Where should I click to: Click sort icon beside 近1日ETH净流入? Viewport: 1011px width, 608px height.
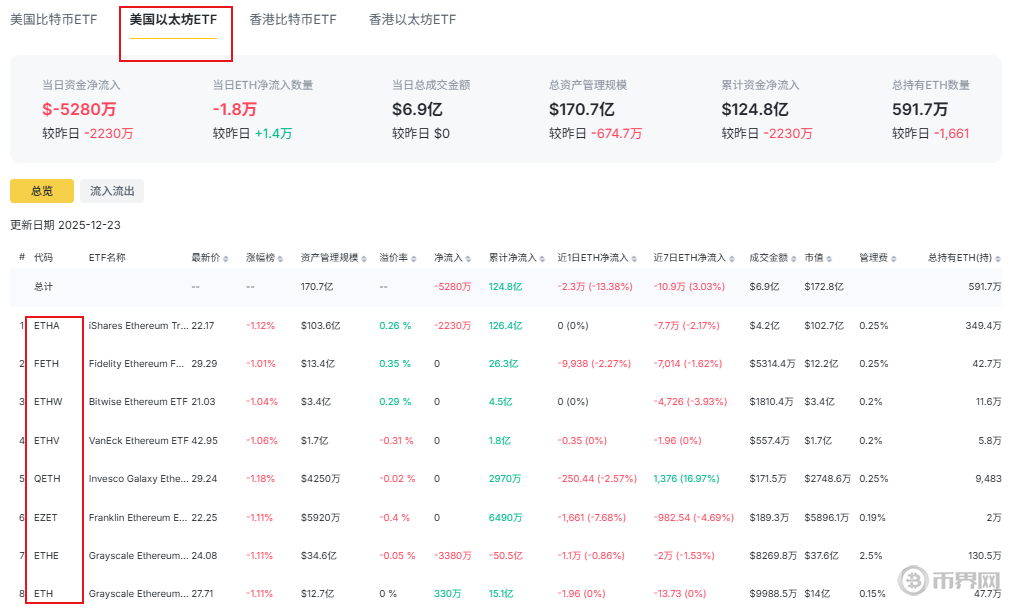point(635,258)
